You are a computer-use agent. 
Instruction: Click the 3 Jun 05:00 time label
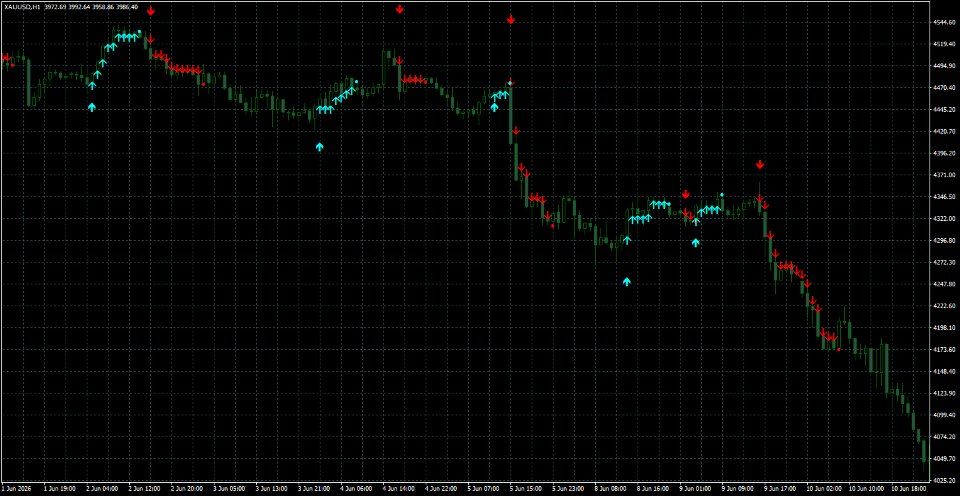[x=229, y=489]
